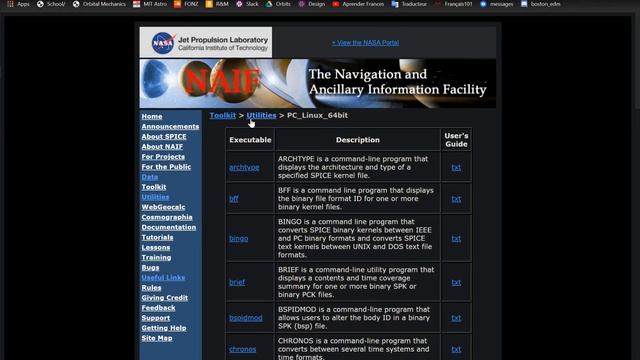The height and width of the screenshot is (360, 640).
Task: Open the Design bookmark
Action: click(x=312, y=4)
